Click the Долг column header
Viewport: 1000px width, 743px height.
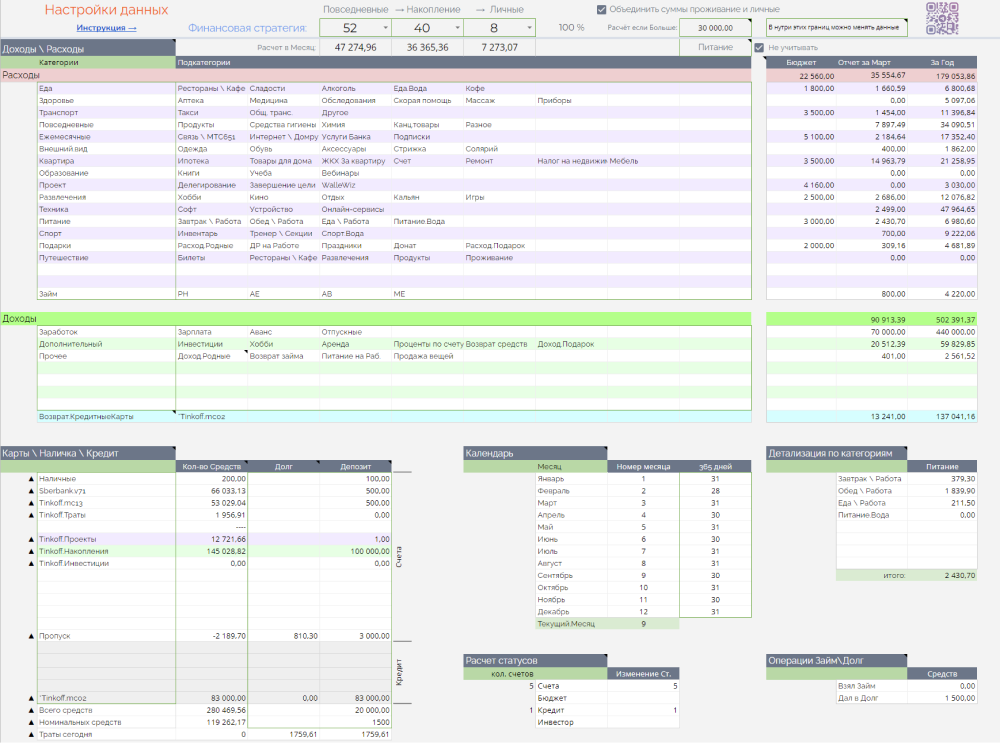pos(283,467)
